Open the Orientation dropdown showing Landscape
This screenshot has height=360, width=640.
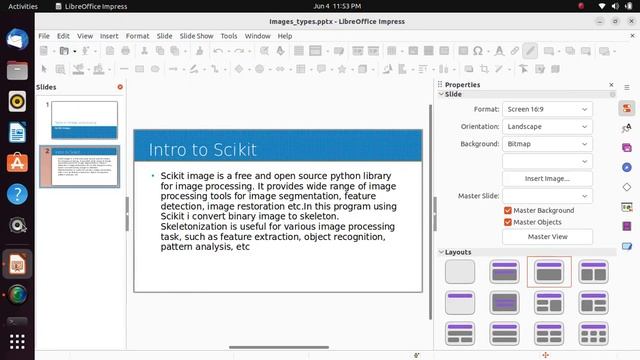click(x=547, y=127)
